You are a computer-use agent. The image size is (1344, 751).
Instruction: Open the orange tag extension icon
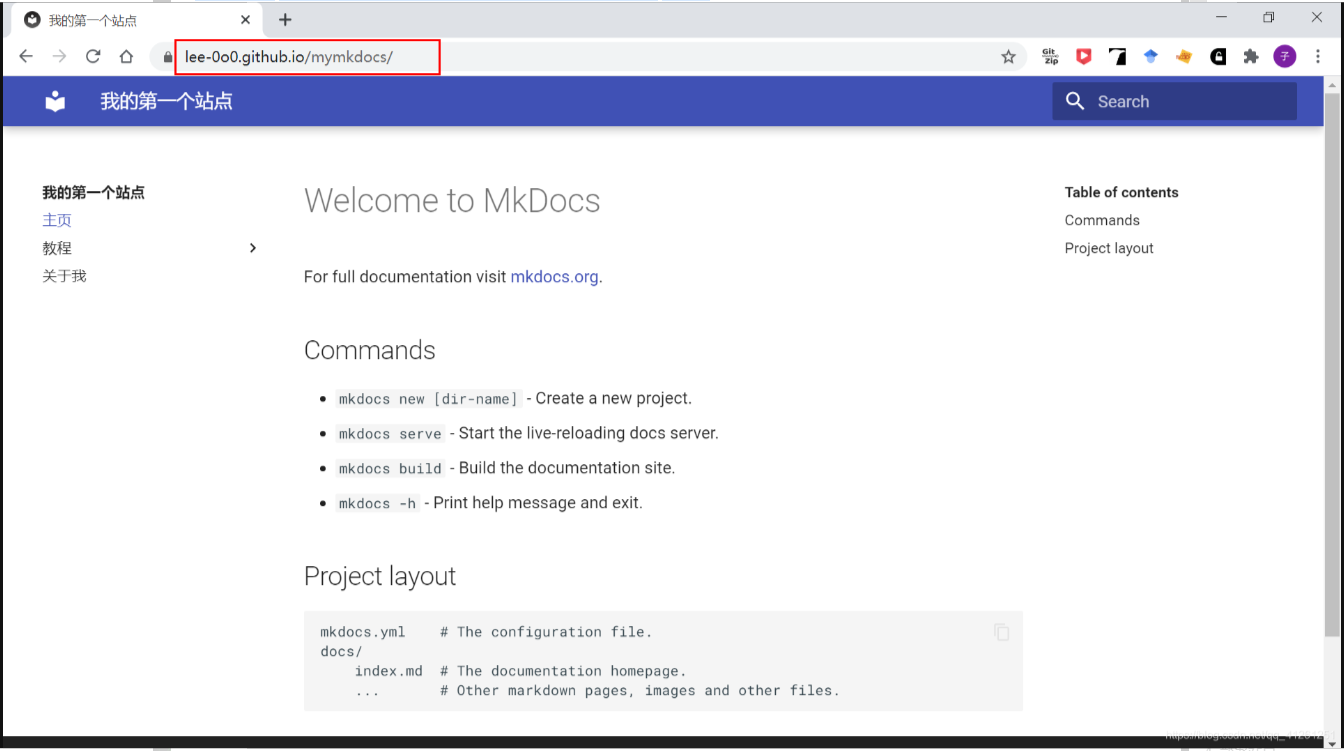click(1184, 57)
